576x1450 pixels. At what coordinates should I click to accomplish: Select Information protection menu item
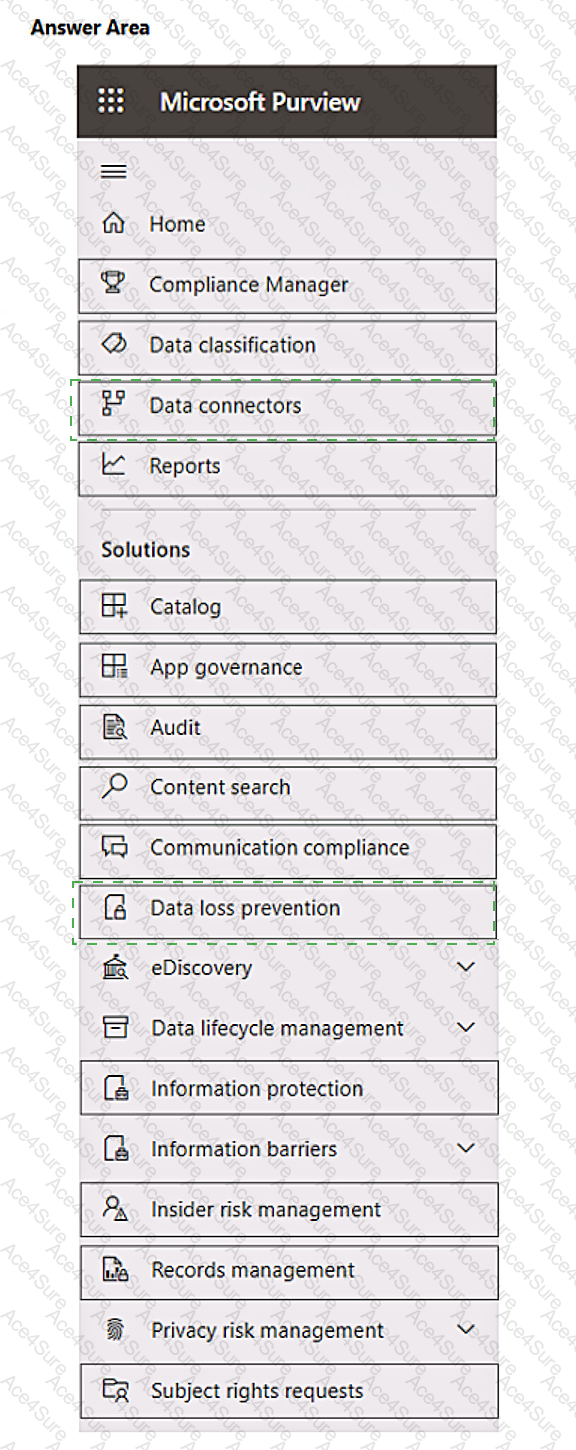point(288,1089)
